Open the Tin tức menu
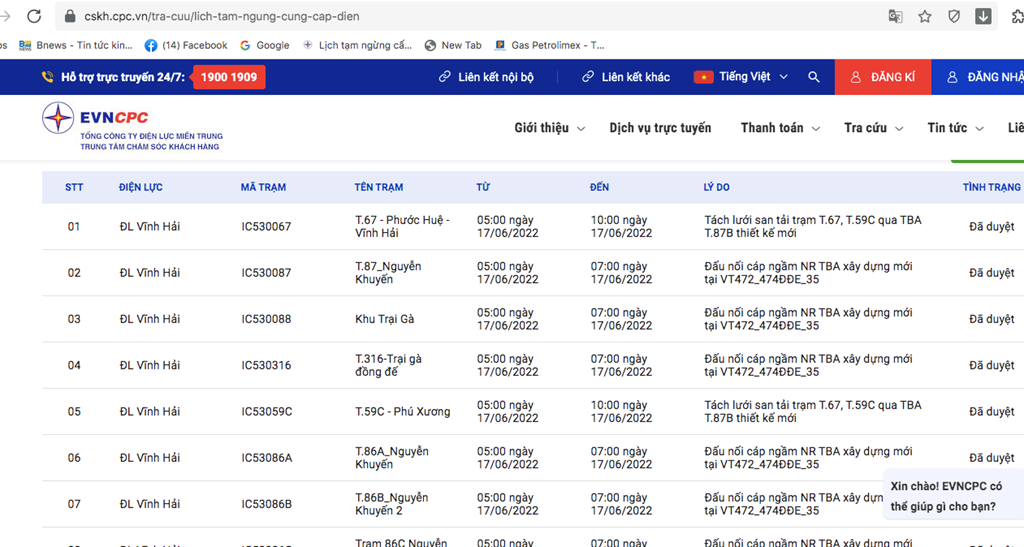This screenshot has height=547, width=1024. click(955, 128)
